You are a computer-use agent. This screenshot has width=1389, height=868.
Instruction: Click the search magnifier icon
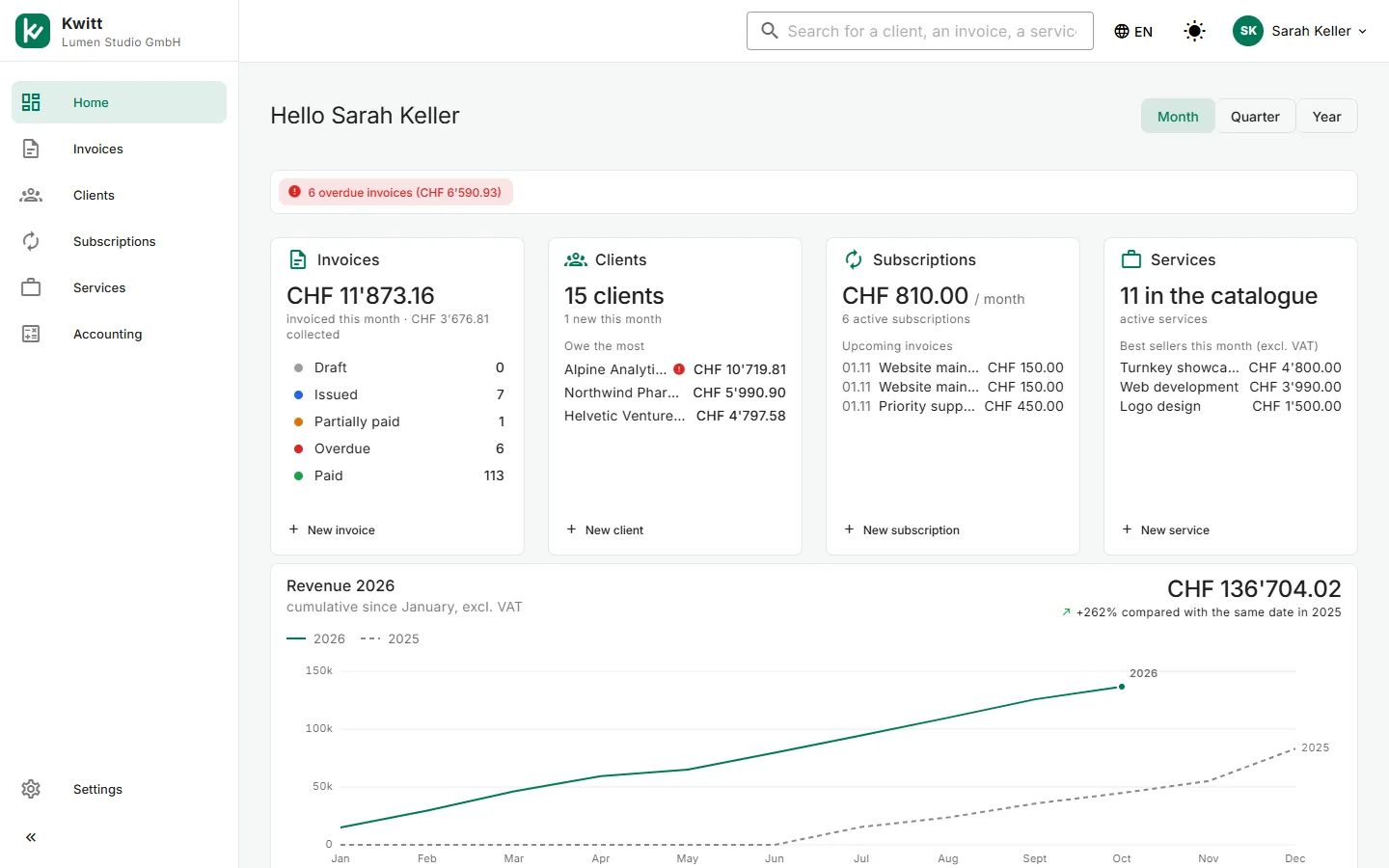769,31
